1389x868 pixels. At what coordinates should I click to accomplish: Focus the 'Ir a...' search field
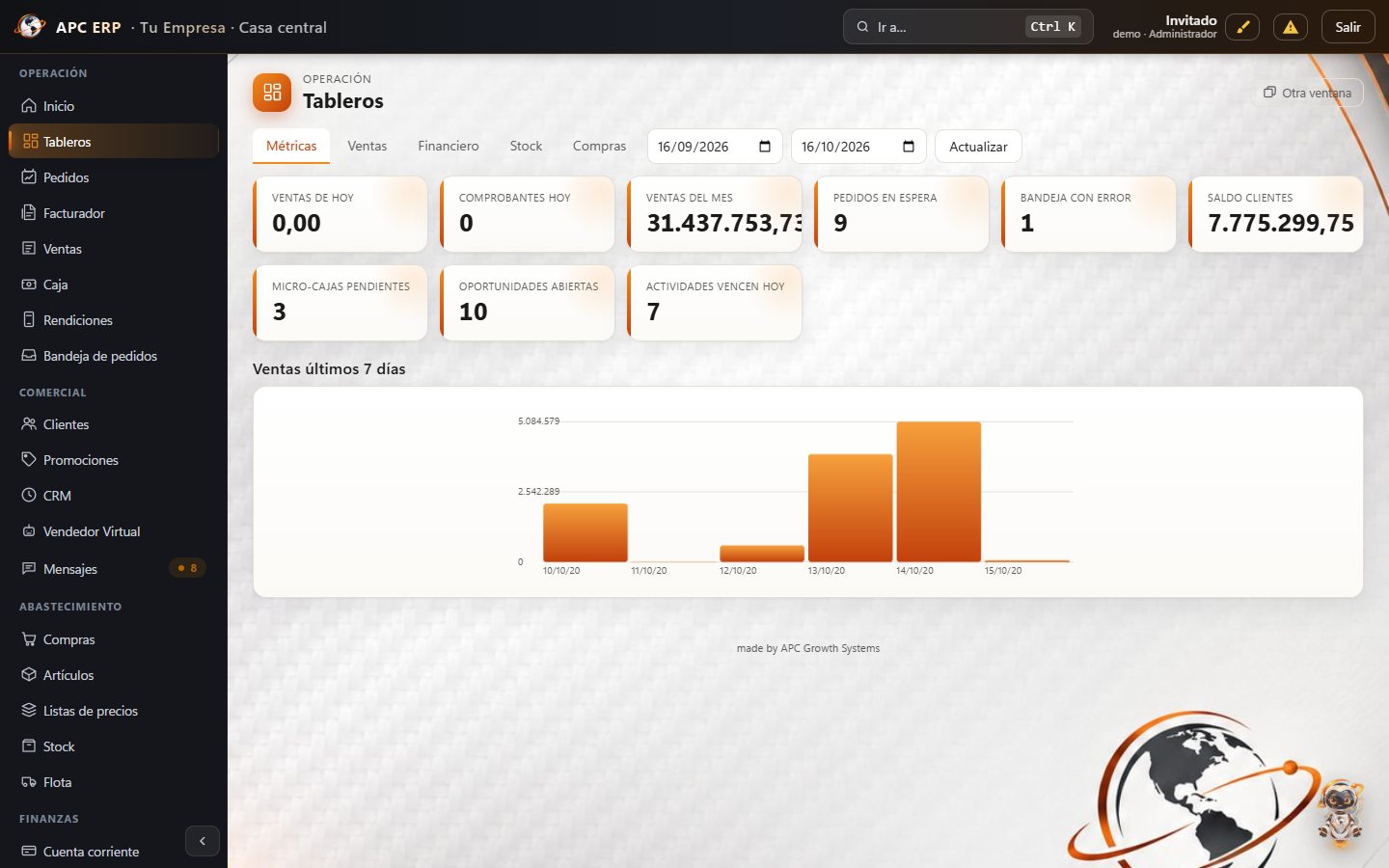pyautogui.click(x=967, y=27)
